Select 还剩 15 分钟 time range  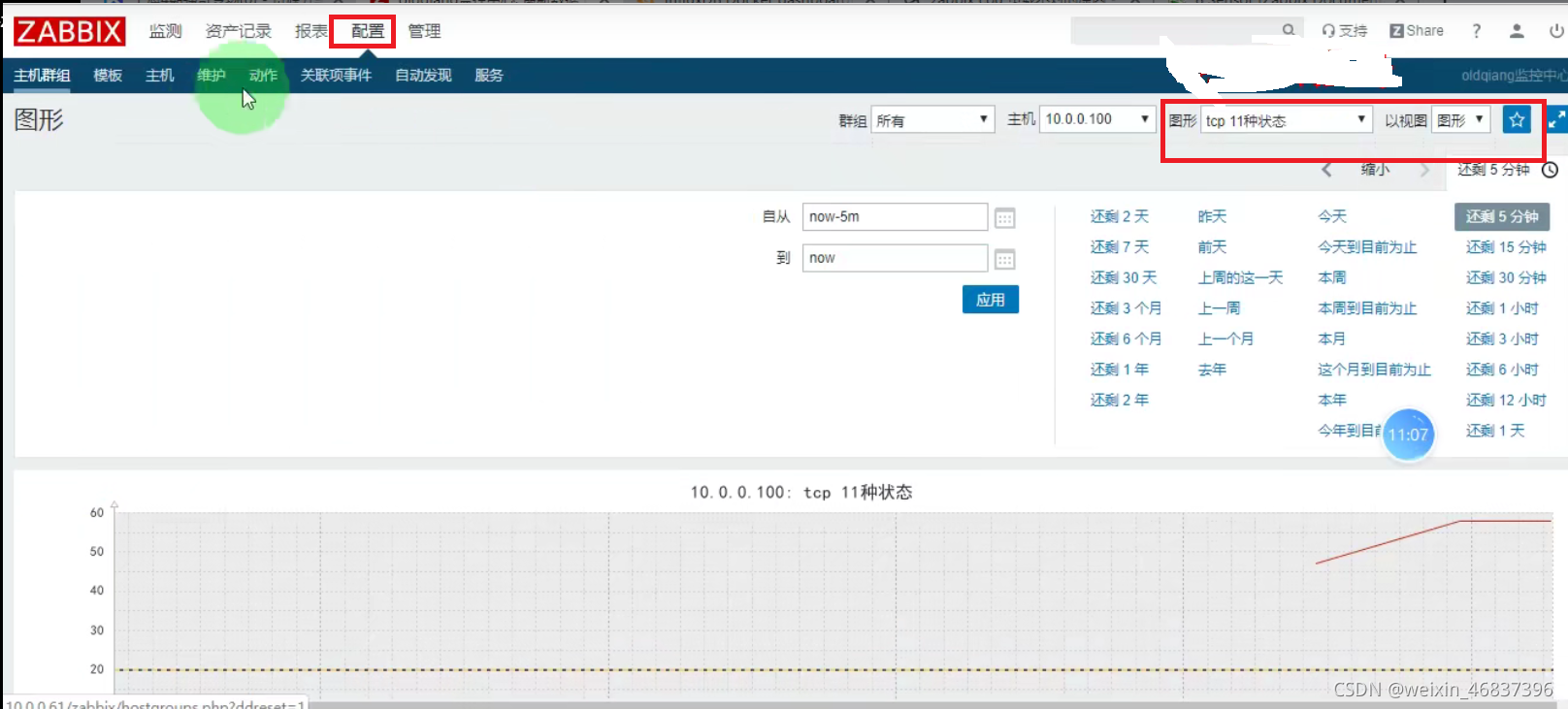pyautogui.click(x=1506, y=247)
